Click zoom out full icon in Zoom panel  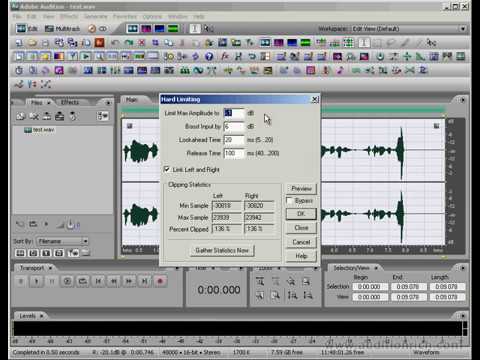click(x=291, y=282)
